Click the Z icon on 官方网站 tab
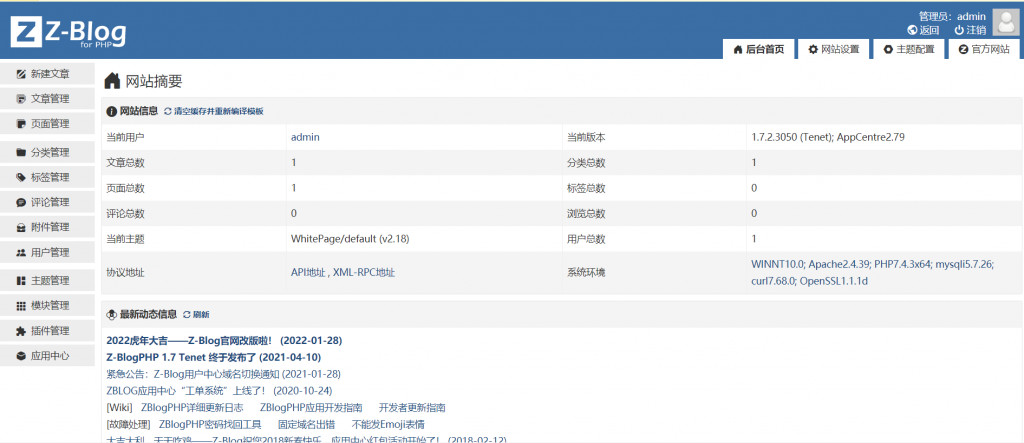Image resolution: width=1024 pixels, height=443 pixels. coord(963,50)
